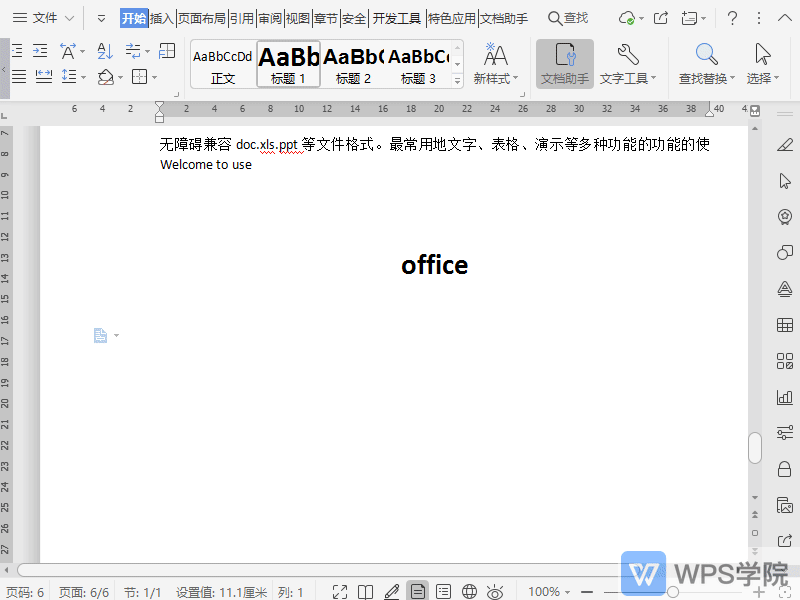Switch to the 插入 ribbon tab
800x600 pixels.
(162, 18)
